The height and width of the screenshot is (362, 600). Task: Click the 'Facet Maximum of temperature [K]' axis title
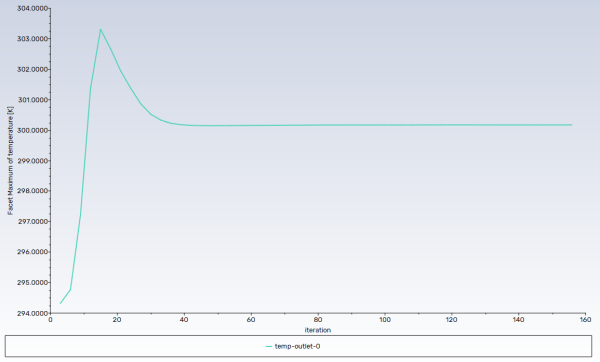pyautogui.click(x=10, y=160)
